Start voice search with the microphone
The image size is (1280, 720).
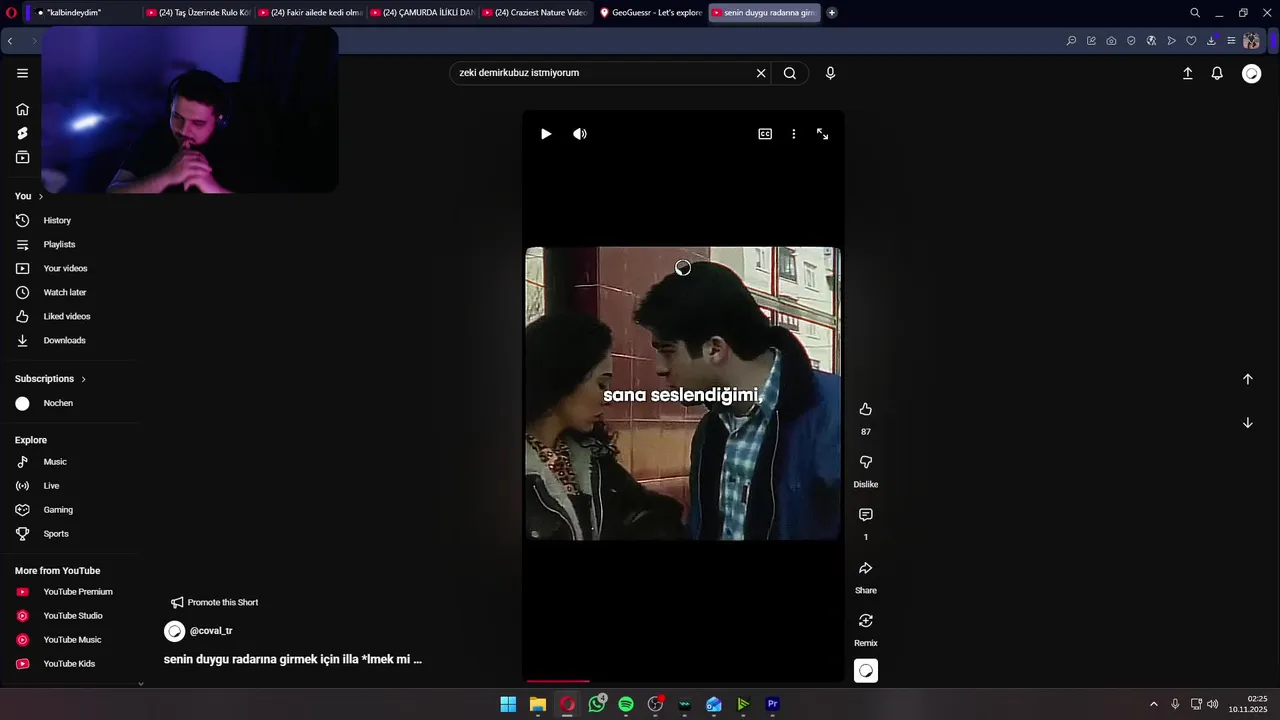click(830, 73)
